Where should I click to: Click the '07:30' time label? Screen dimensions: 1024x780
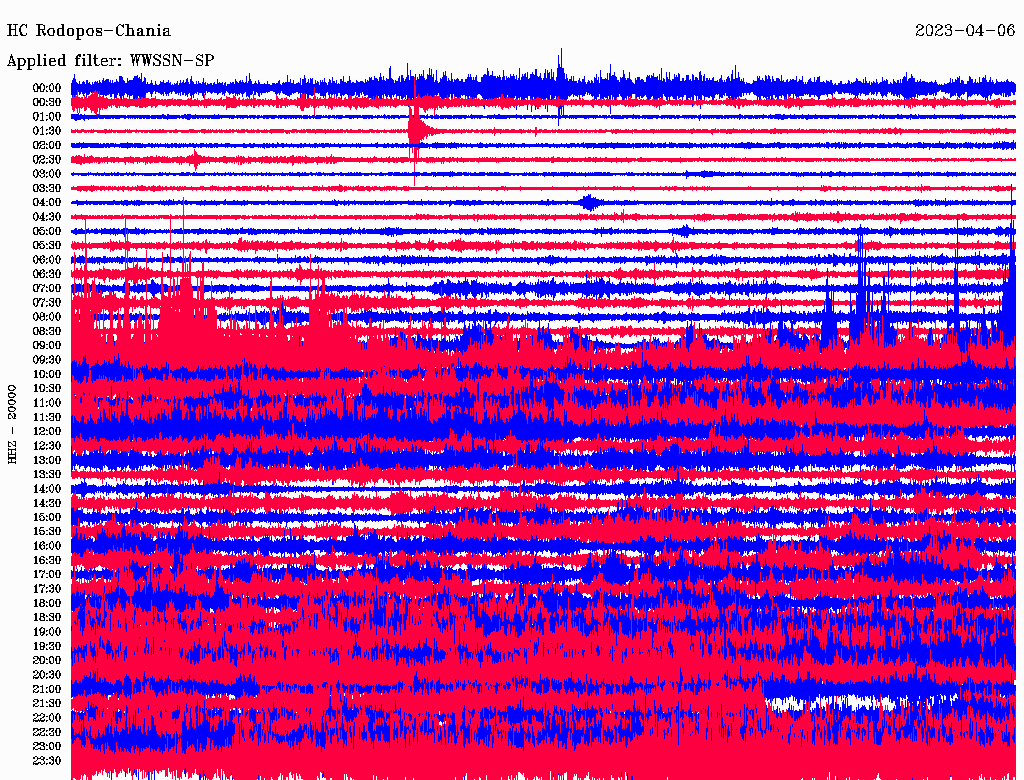click(x=47, y=303)
